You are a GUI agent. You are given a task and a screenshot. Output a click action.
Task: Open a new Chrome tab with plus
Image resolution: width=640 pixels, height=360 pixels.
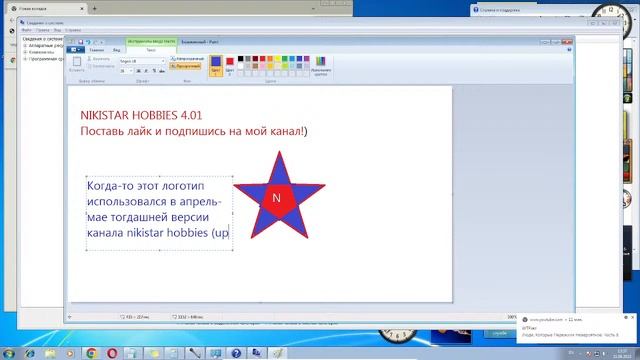tap(94, 9)
